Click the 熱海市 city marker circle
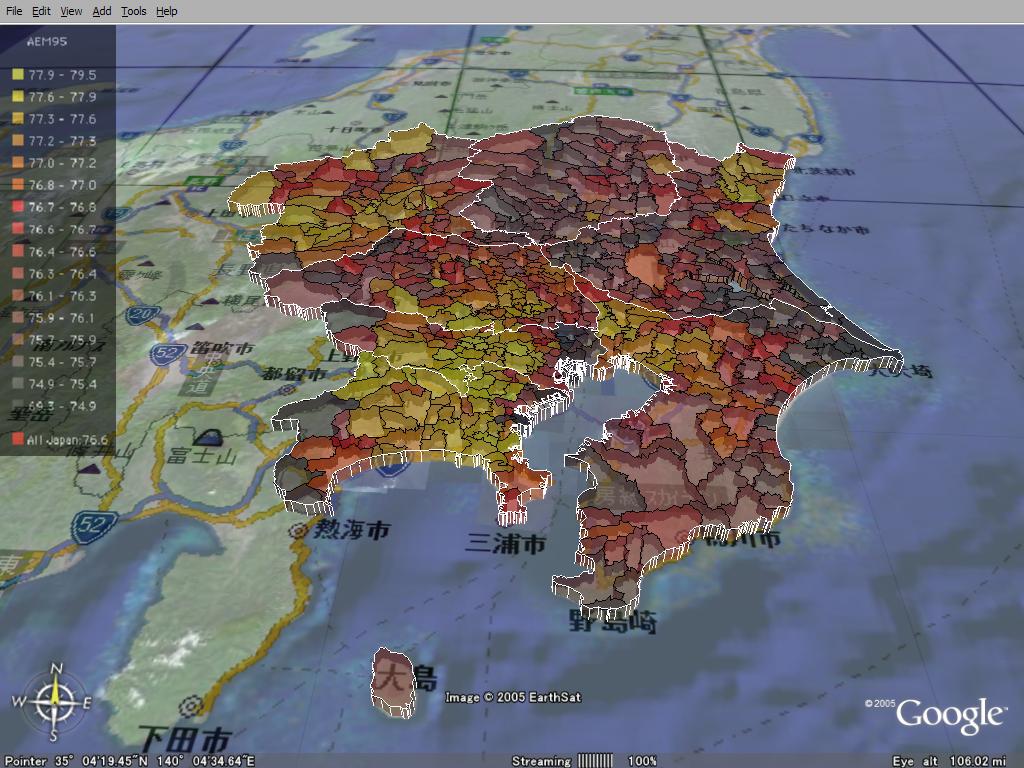 [x=298, y=531]
